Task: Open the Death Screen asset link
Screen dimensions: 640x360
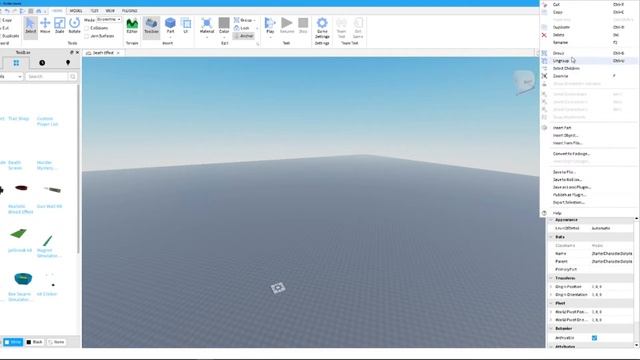Action: pos(15,165)
